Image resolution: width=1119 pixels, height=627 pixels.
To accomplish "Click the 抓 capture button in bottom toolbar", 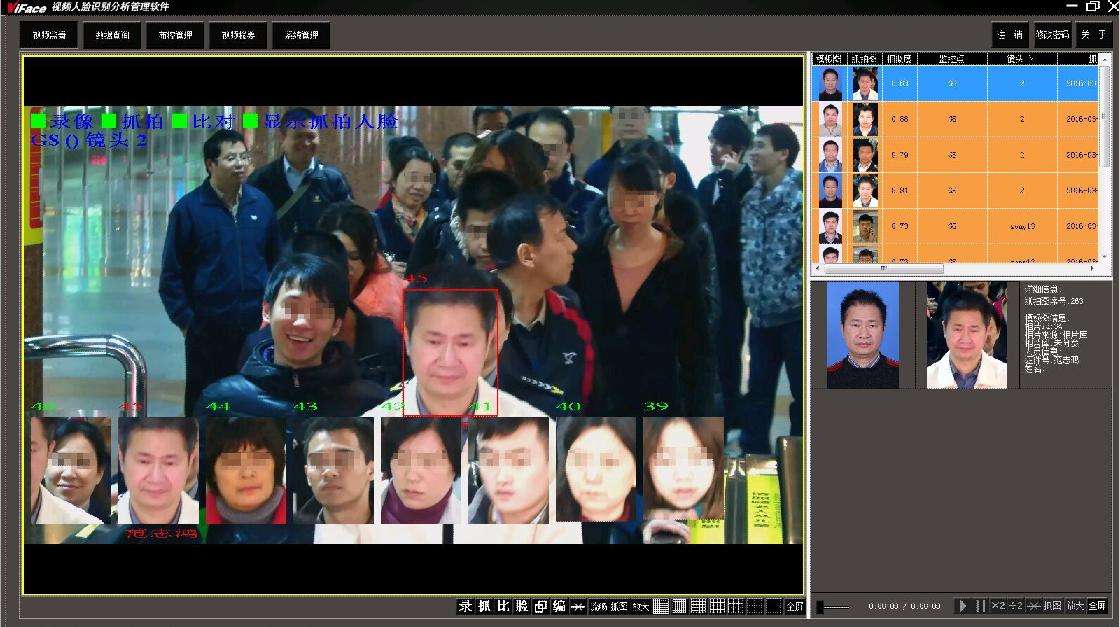I will coord(484,606).
